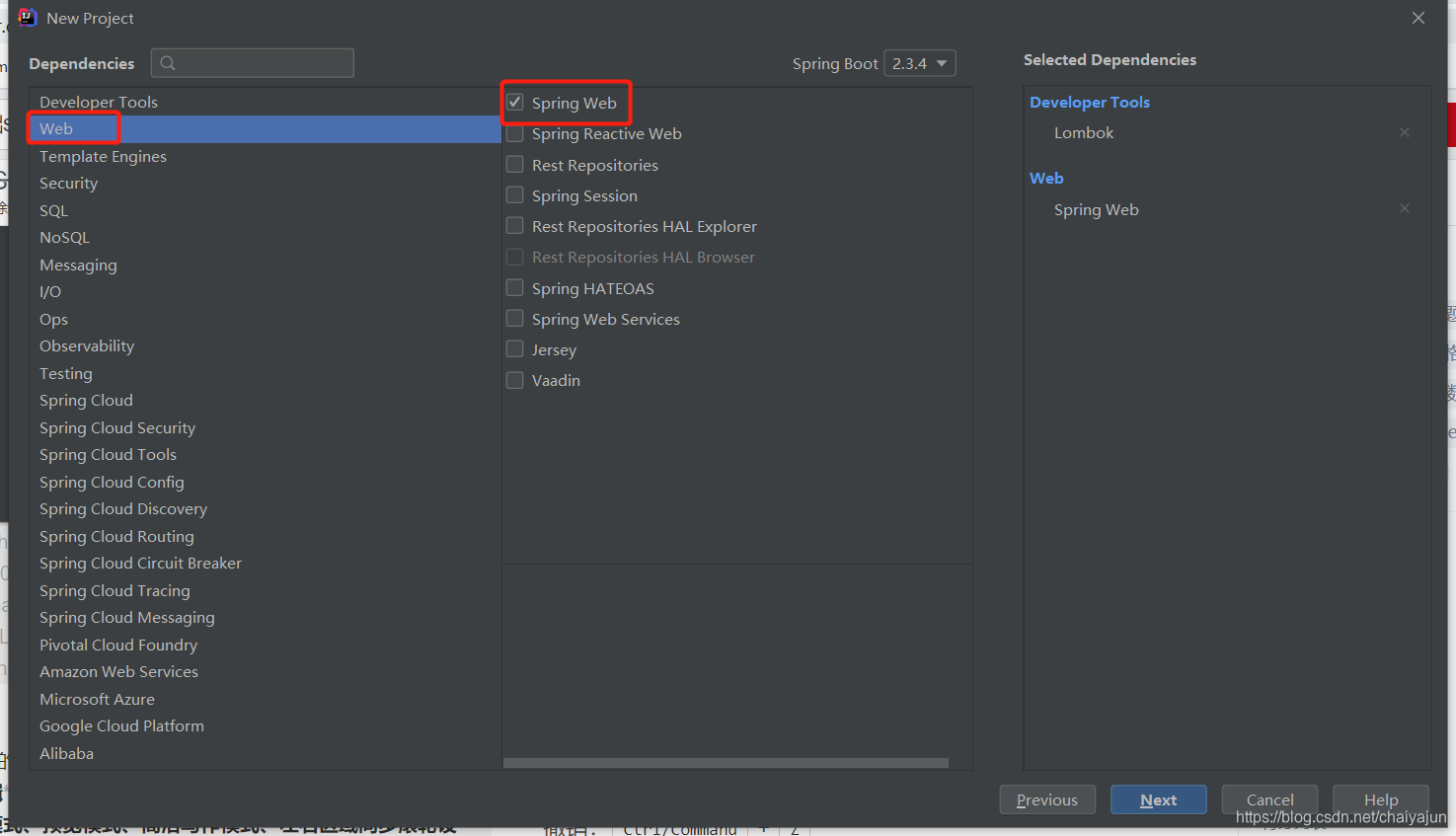Open the Spring Boot version dropdown
The height and width of the screenshot is (836, 1456).
(x=920, y=63)
